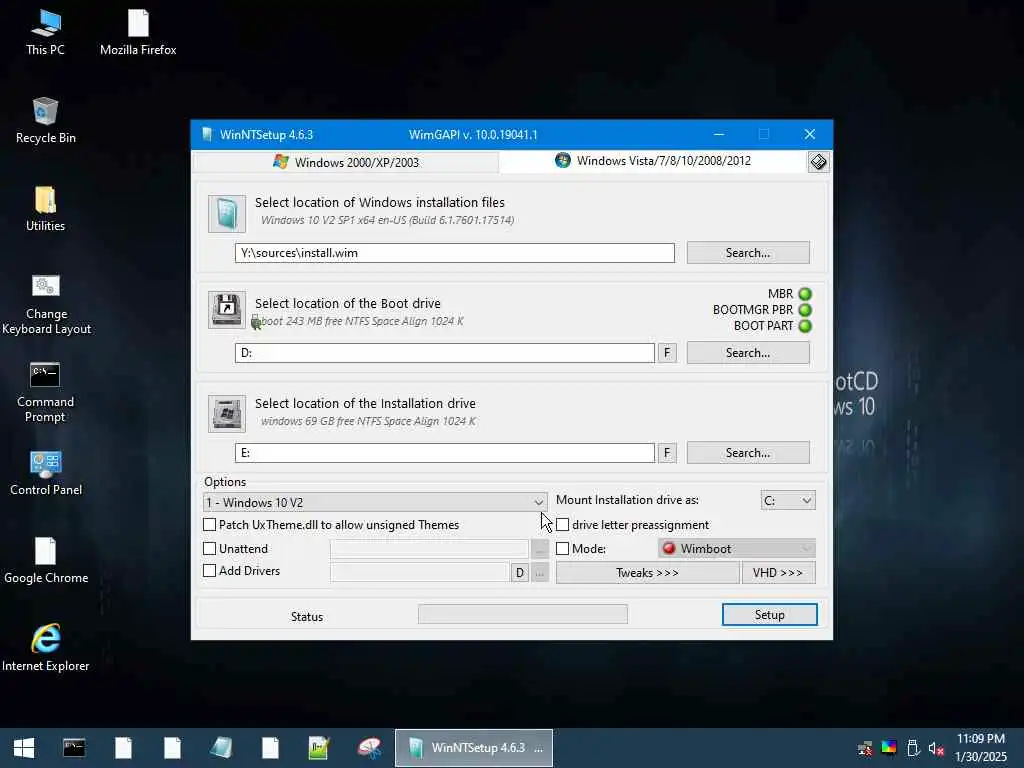Tick the Mode checkbox
The height and width of the screenshot is (768, 1024).
click(x=562, y=549)
